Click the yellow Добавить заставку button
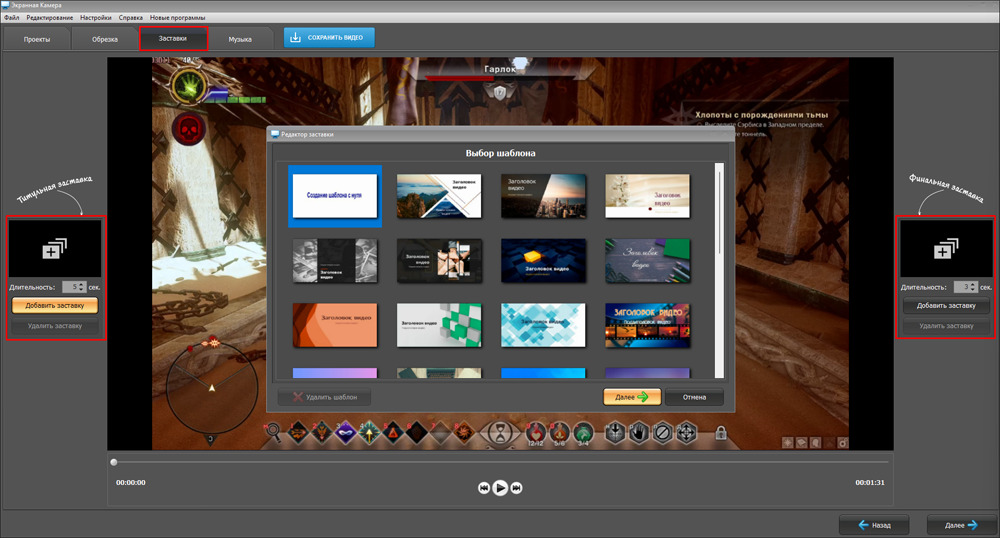The height and width of the screenshot is (538, 1000). pos(55,305)
